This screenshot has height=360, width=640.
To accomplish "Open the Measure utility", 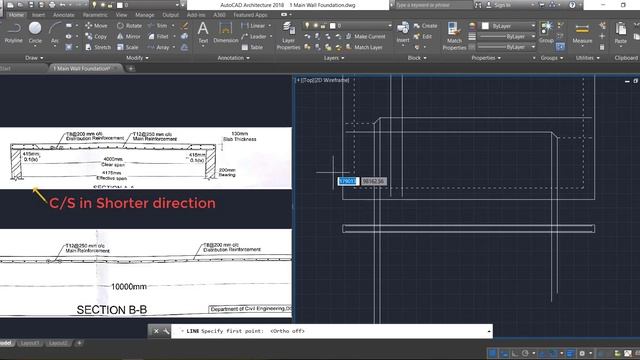I will [582, 33].
